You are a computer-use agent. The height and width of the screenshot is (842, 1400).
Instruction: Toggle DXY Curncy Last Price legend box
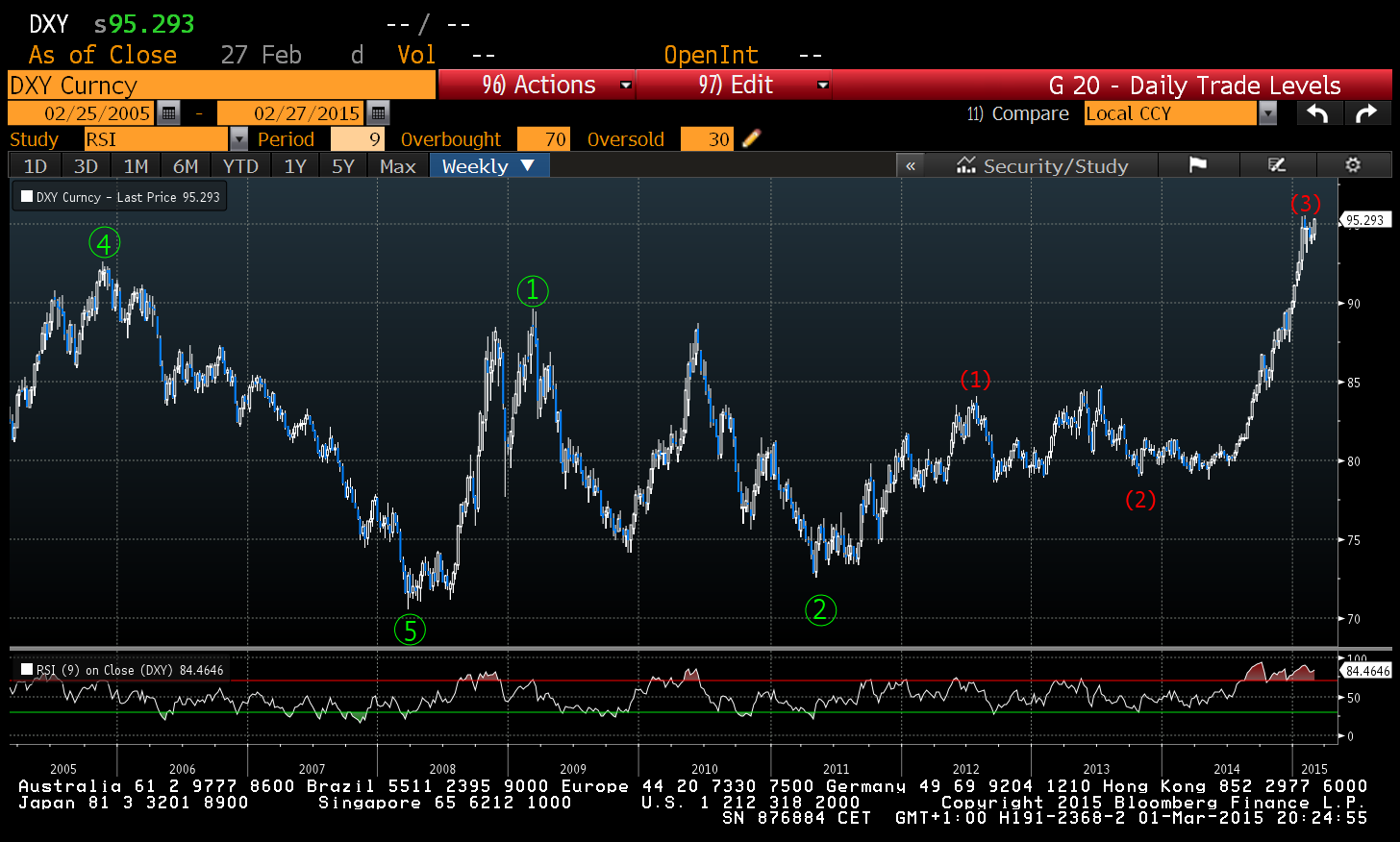pyautogui.click(x=27, y=196)
